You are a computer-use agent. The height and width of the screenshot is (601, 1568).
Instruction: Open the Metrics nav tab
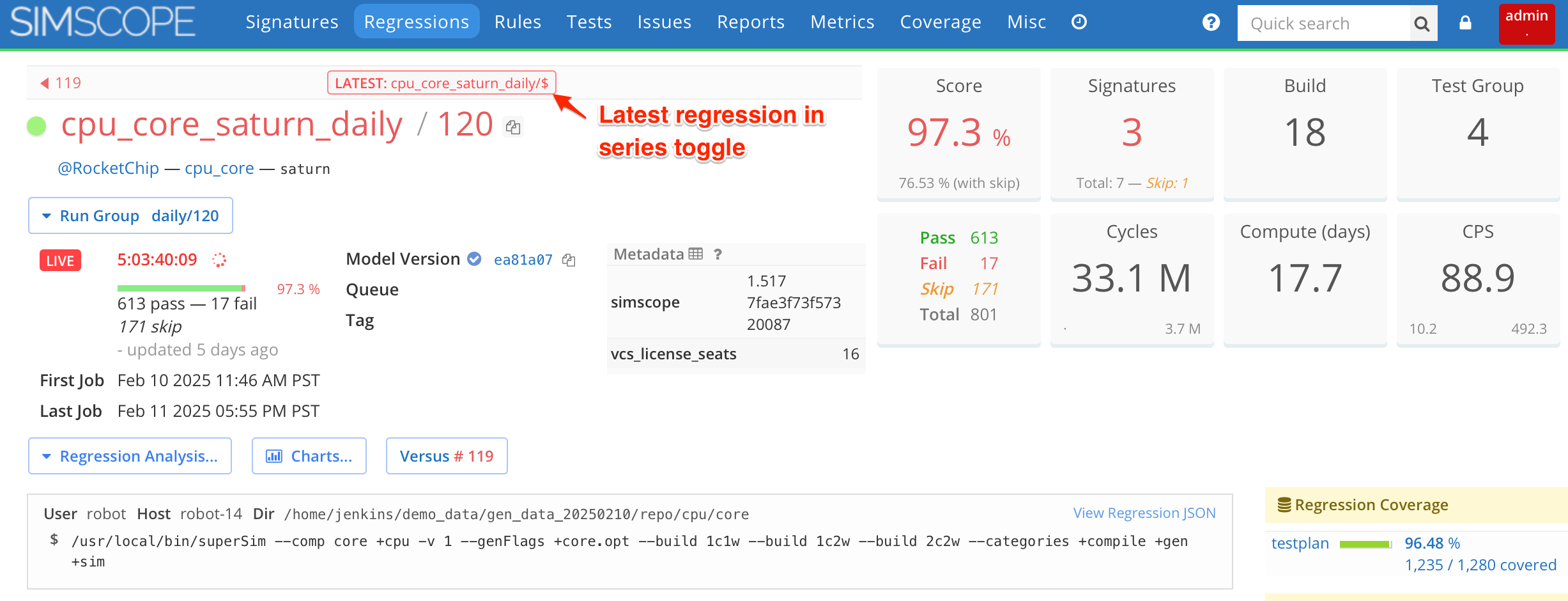point(842,22)
